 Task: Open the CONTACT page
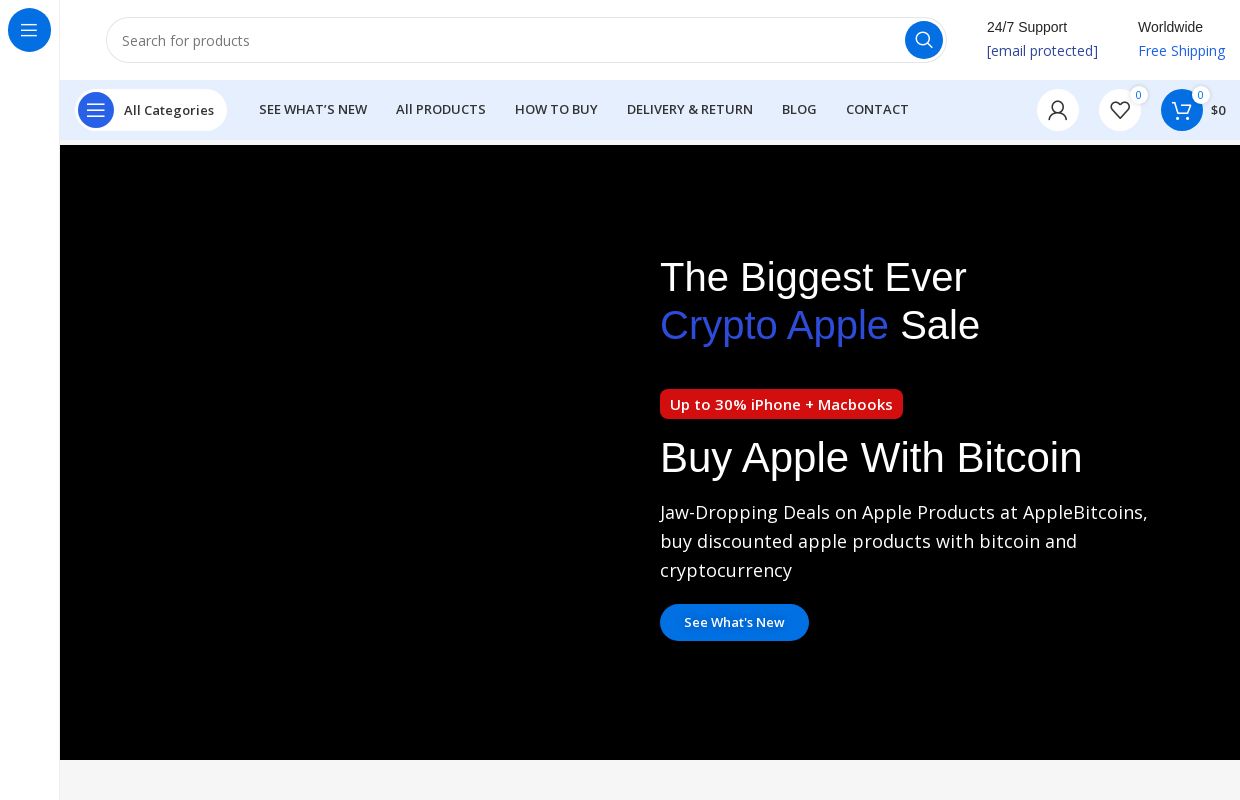click(x=877, y=109)
